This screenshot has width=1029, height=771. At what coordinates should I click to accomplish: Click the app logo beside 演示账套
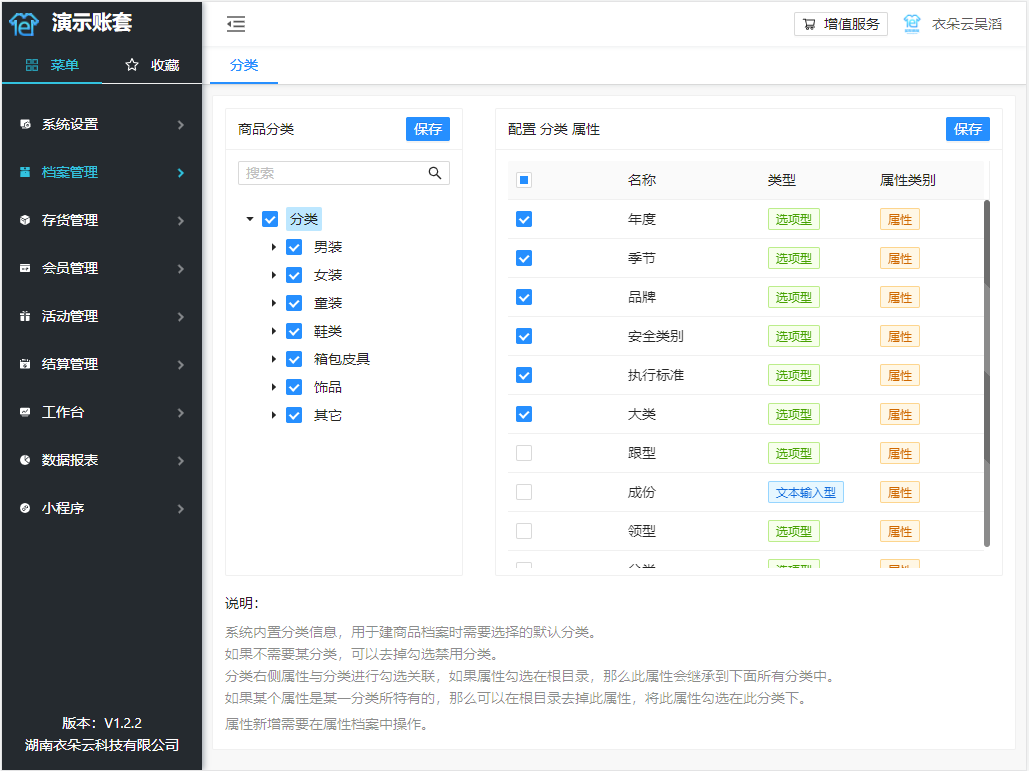click(24, 24)
